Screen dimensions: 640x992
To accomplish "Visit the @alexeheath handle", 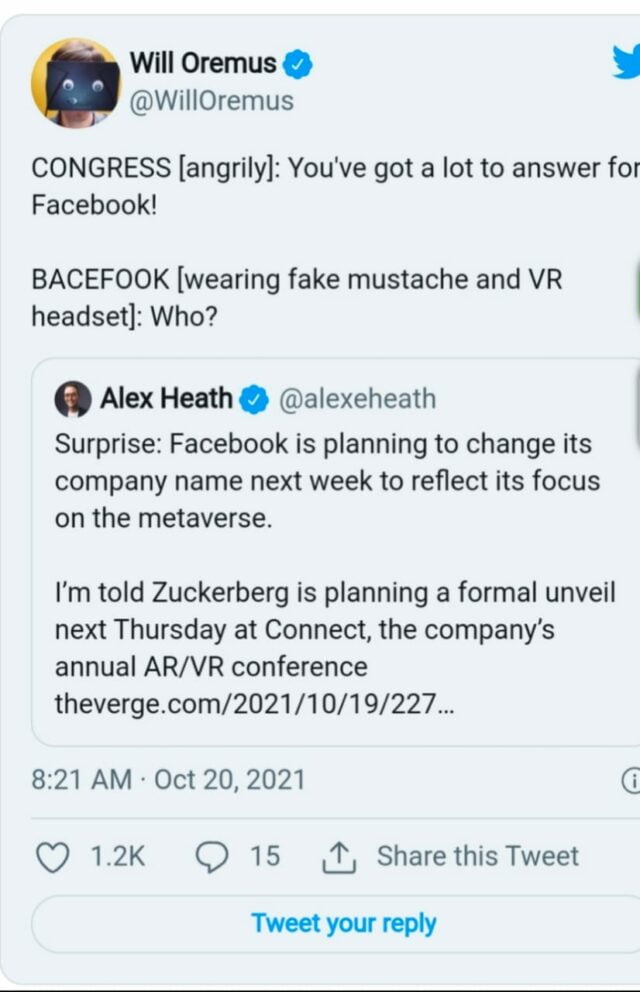I will [x=357, y=399].
